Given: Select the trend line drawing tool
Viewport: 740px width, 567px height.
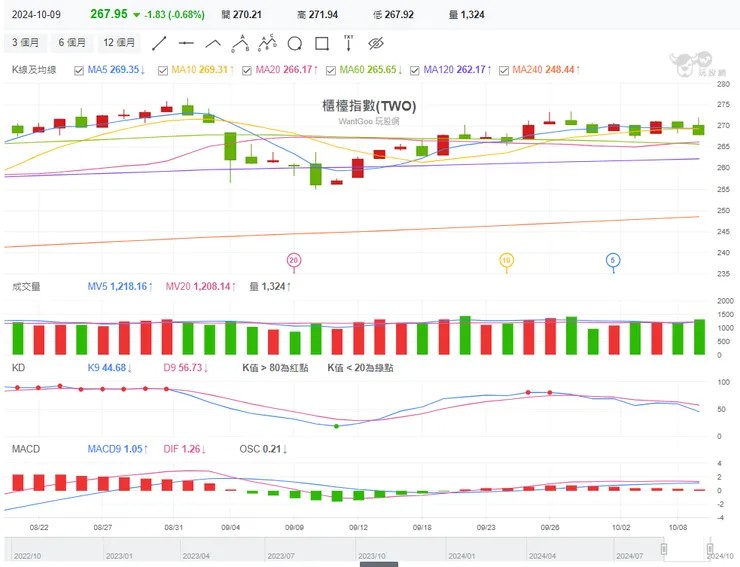Looking at the screenshot, I should point(159,43).
